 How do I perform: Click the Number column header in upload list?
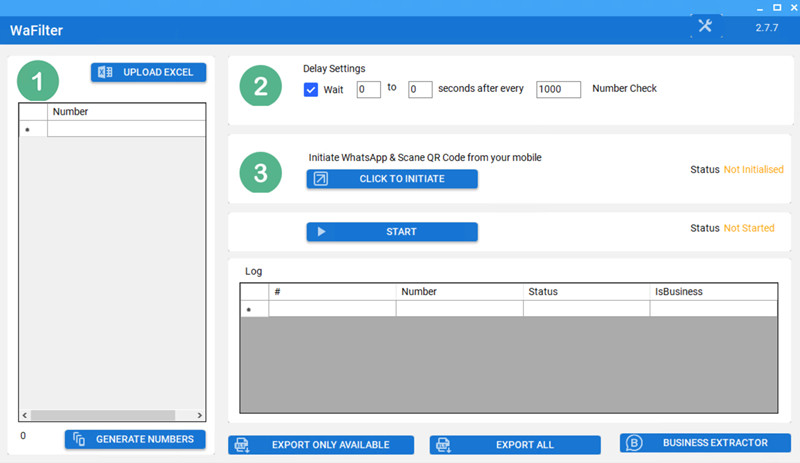tap(127, 111)
